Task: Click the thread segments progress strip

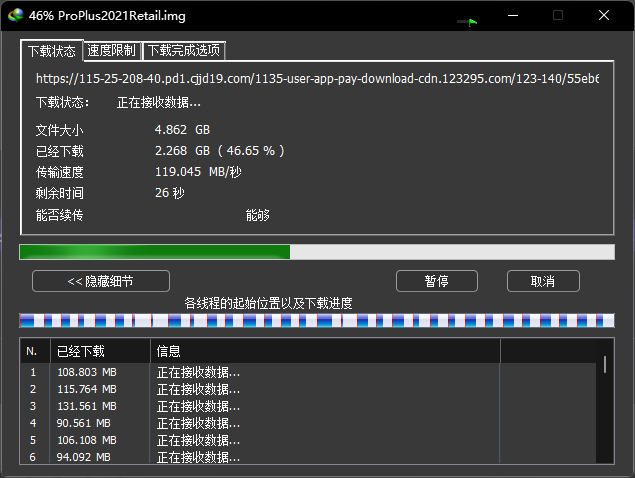Action: [316, 320]
